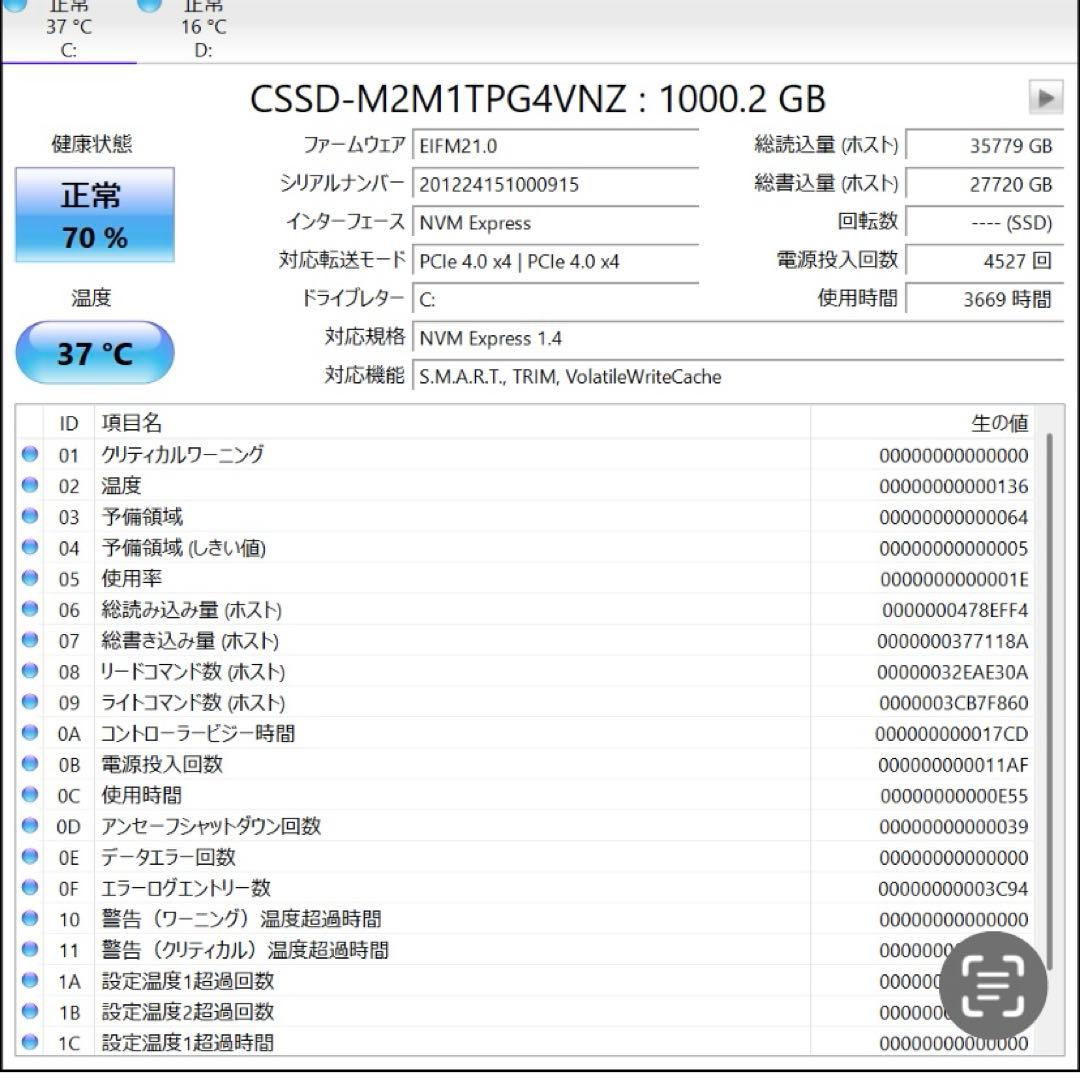
Task: Click the シリアルナンバー value field
Action: pyautogui.click(x=555, y=184)
